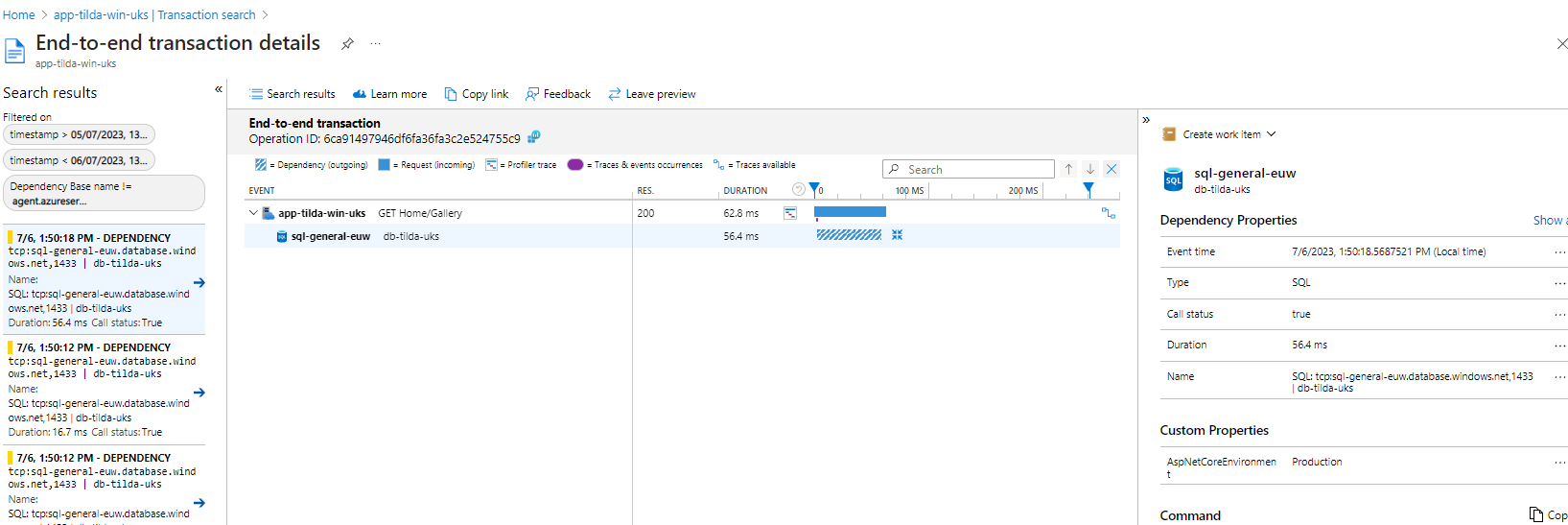Click the collapse icon beside dependency bar
The image size is (1568, 525).
897,234
